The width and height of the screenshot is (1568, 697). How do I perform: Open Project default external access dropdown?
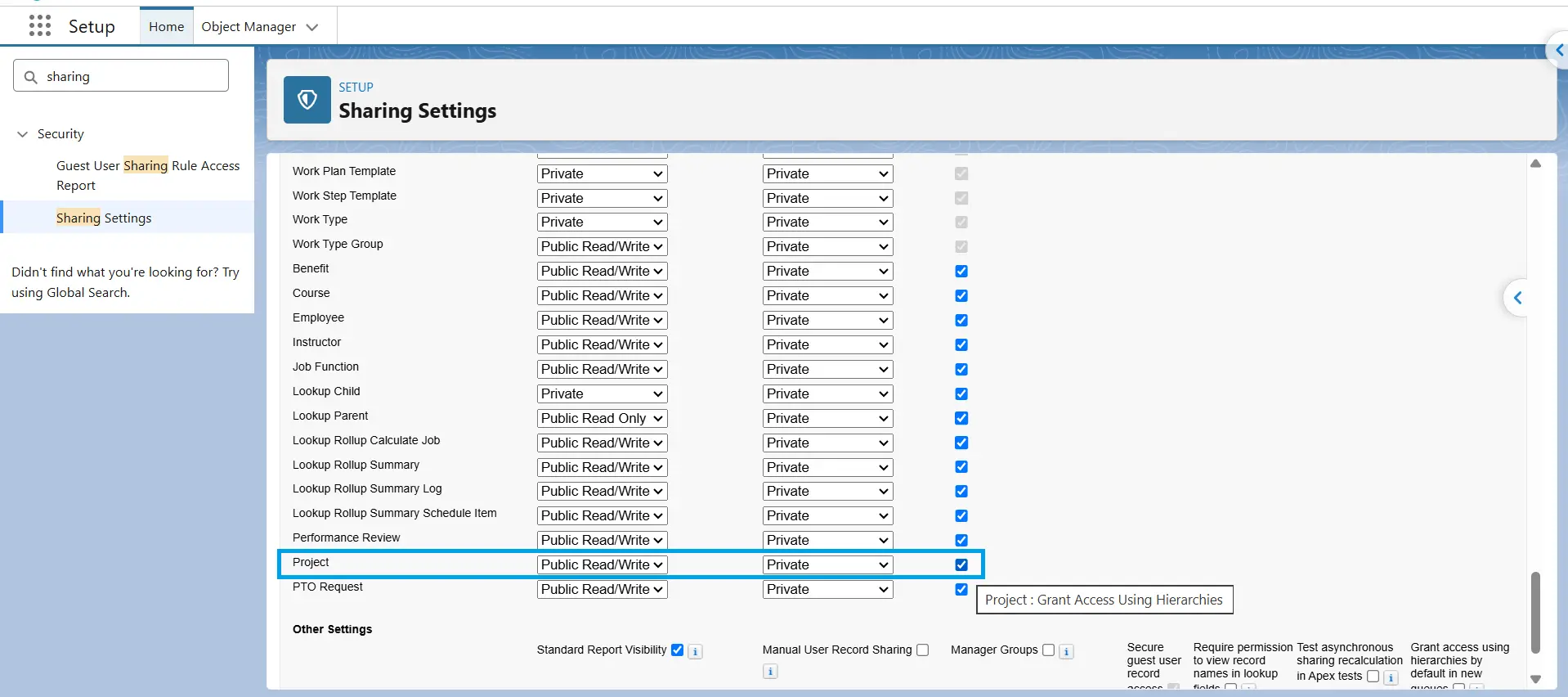pos(828,564)
